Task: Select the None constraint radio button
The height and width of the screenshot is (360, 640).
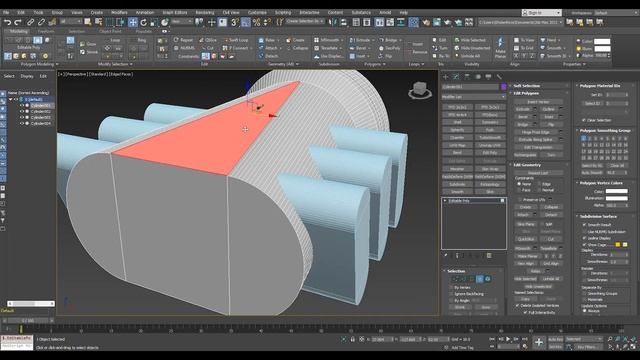Action: coord(519,184)
